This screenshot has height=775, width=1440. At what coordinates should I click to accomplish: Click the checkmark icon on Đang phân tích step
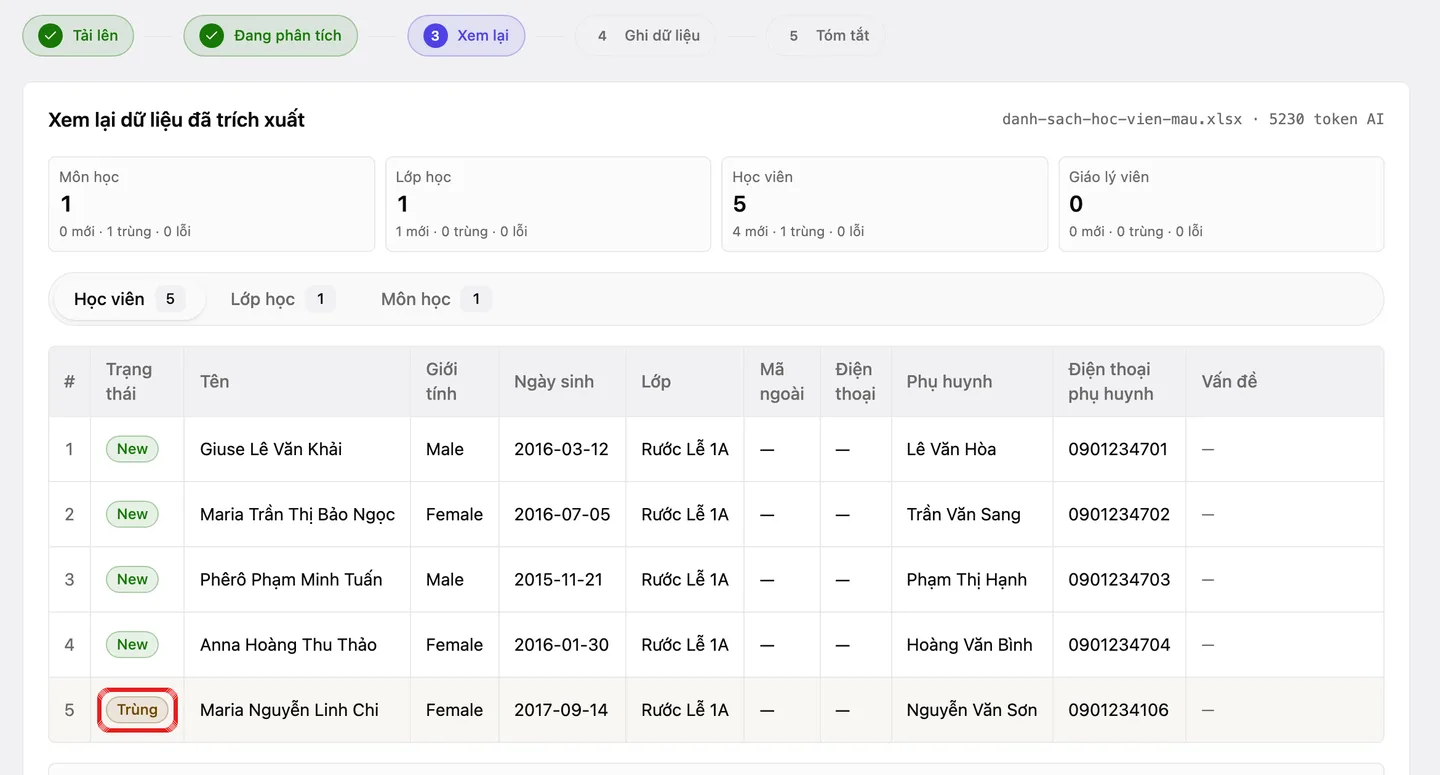[211, 36]
